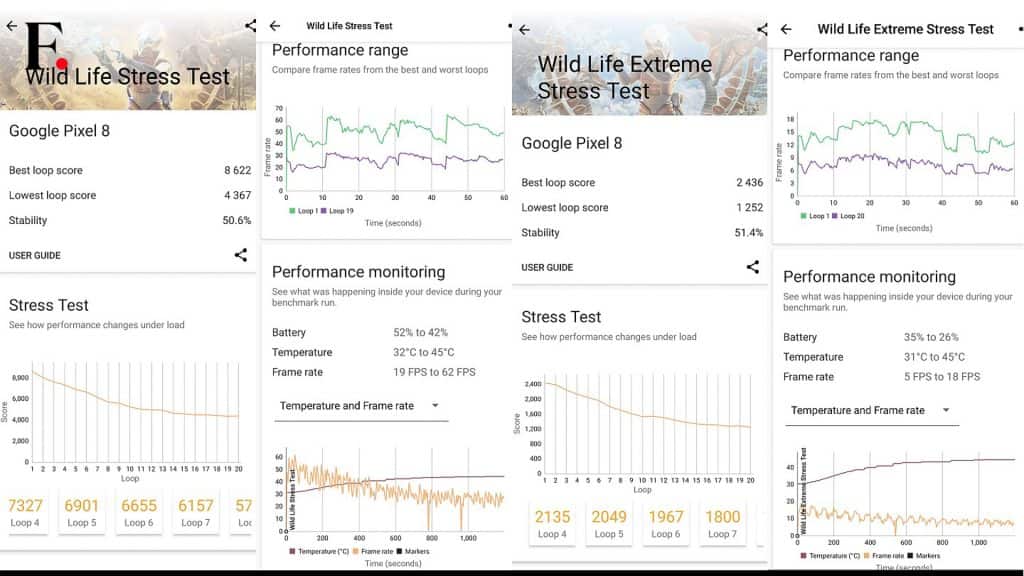Tap share icon at top of Wild Life Stress Test banner

coord(250,26)
